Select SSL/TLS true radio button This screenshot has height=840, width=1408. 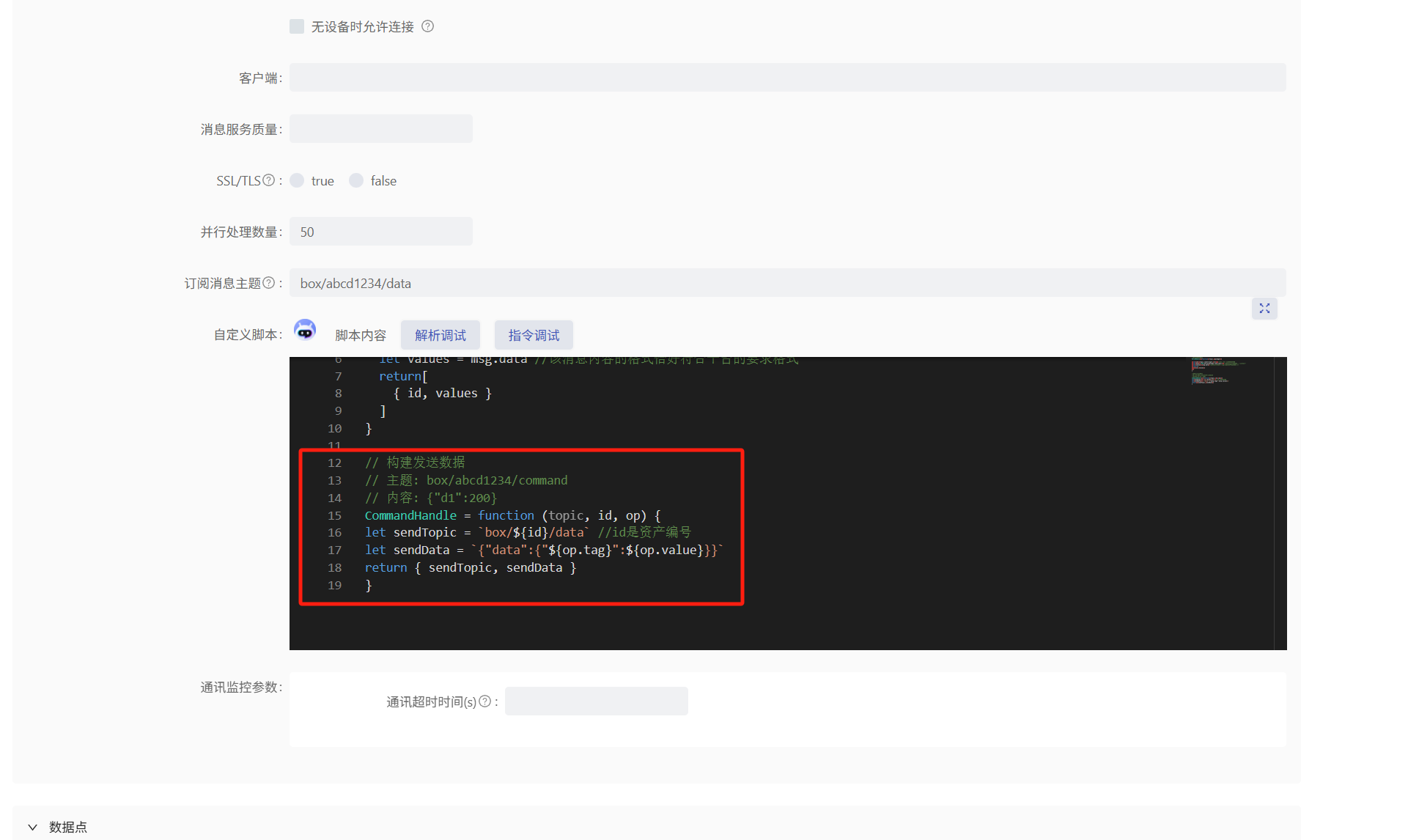click(297, 180)
